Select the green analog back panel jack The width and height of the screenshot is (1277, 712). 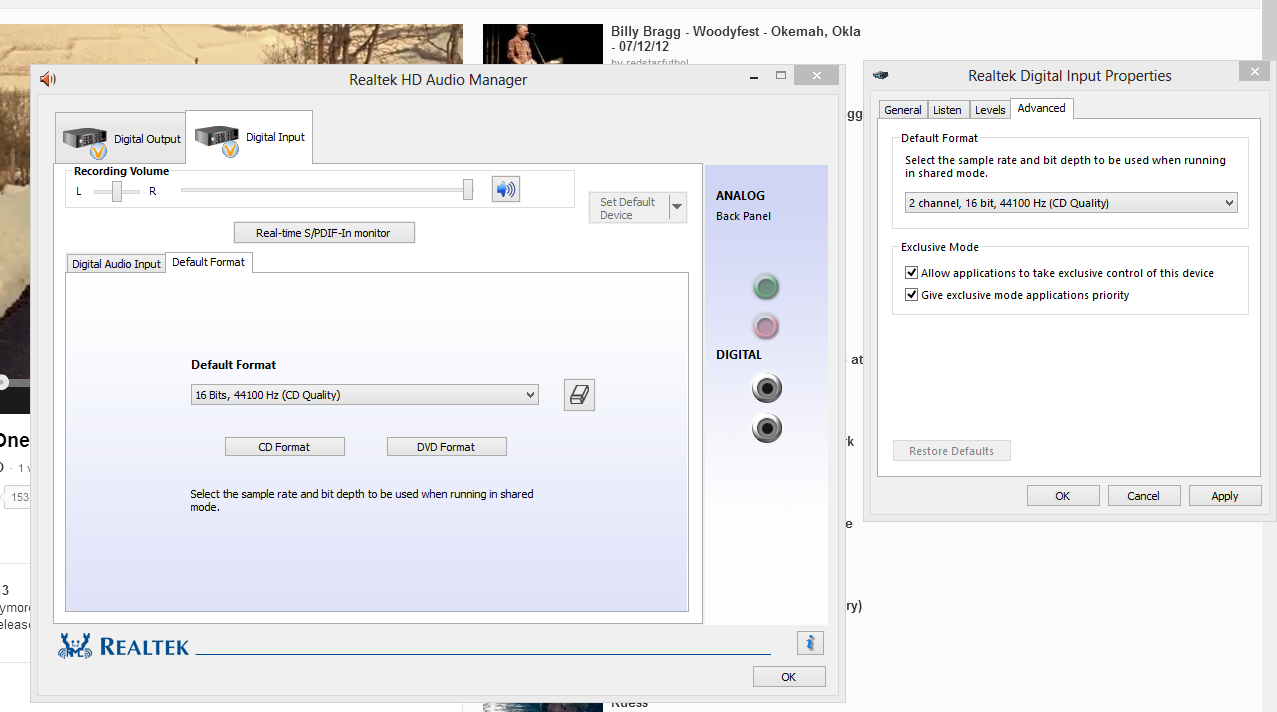pyautogui.click(x=766, y=288)
